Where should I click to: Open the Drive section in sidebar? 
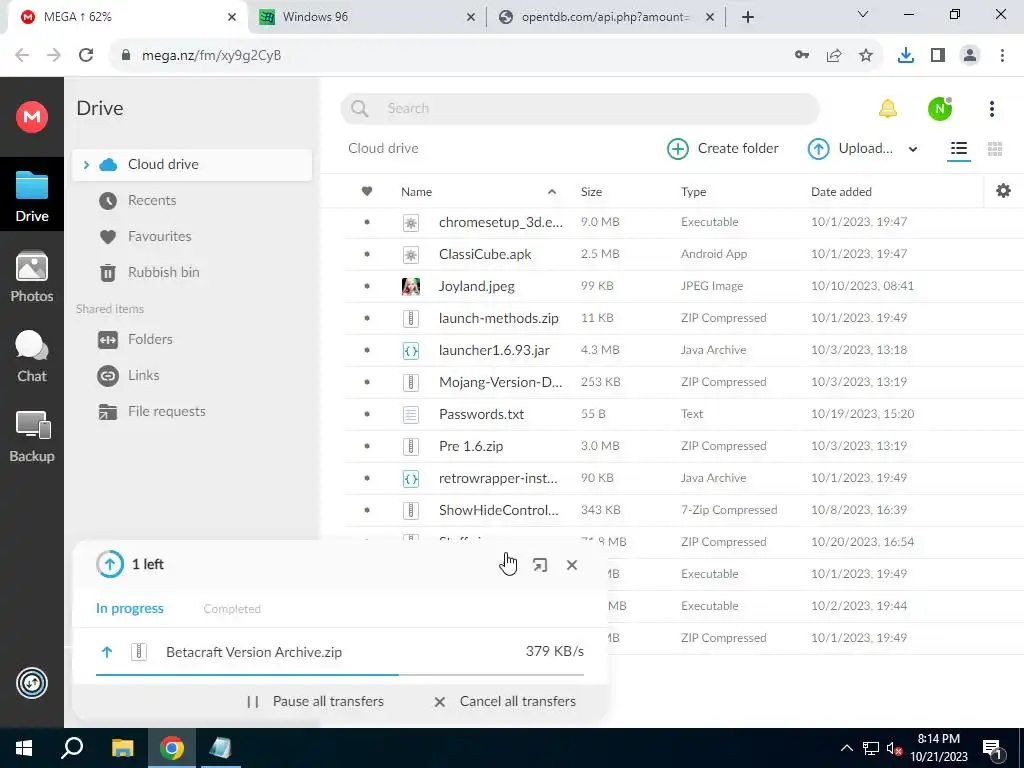click(x=31, y=195)
